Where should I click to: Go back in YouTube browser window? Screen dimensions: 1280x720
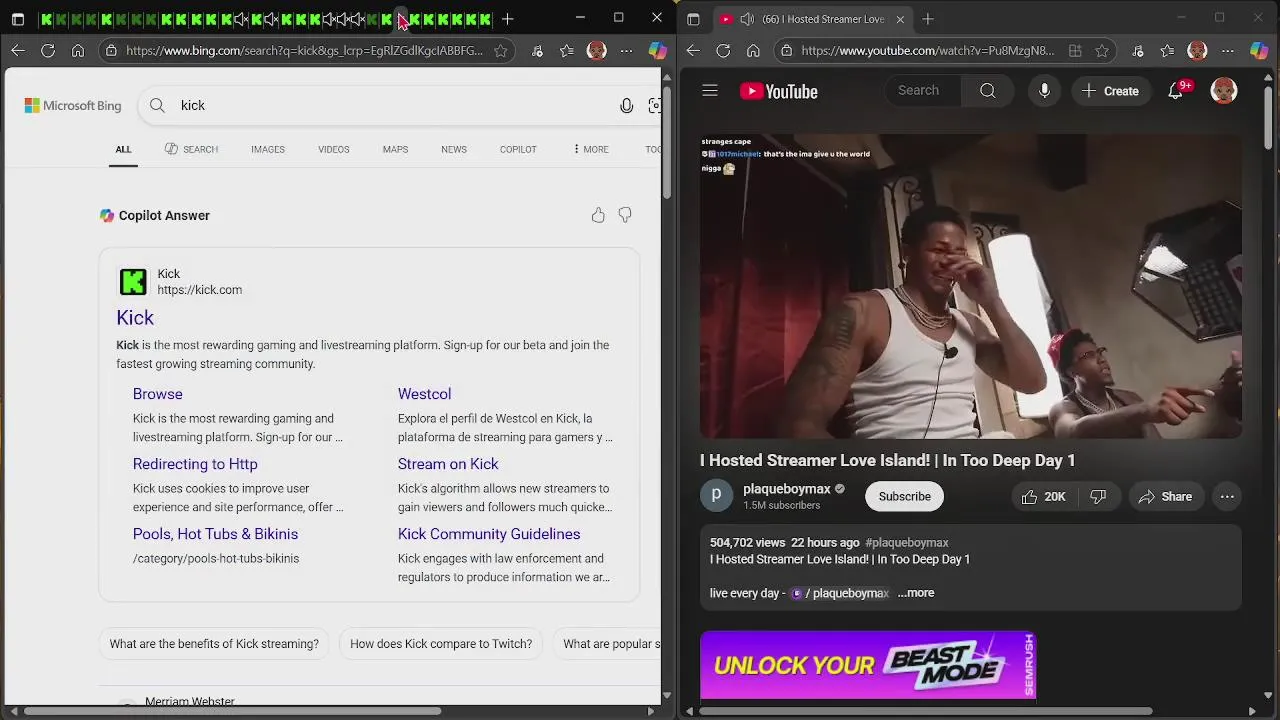click(693, 50)
